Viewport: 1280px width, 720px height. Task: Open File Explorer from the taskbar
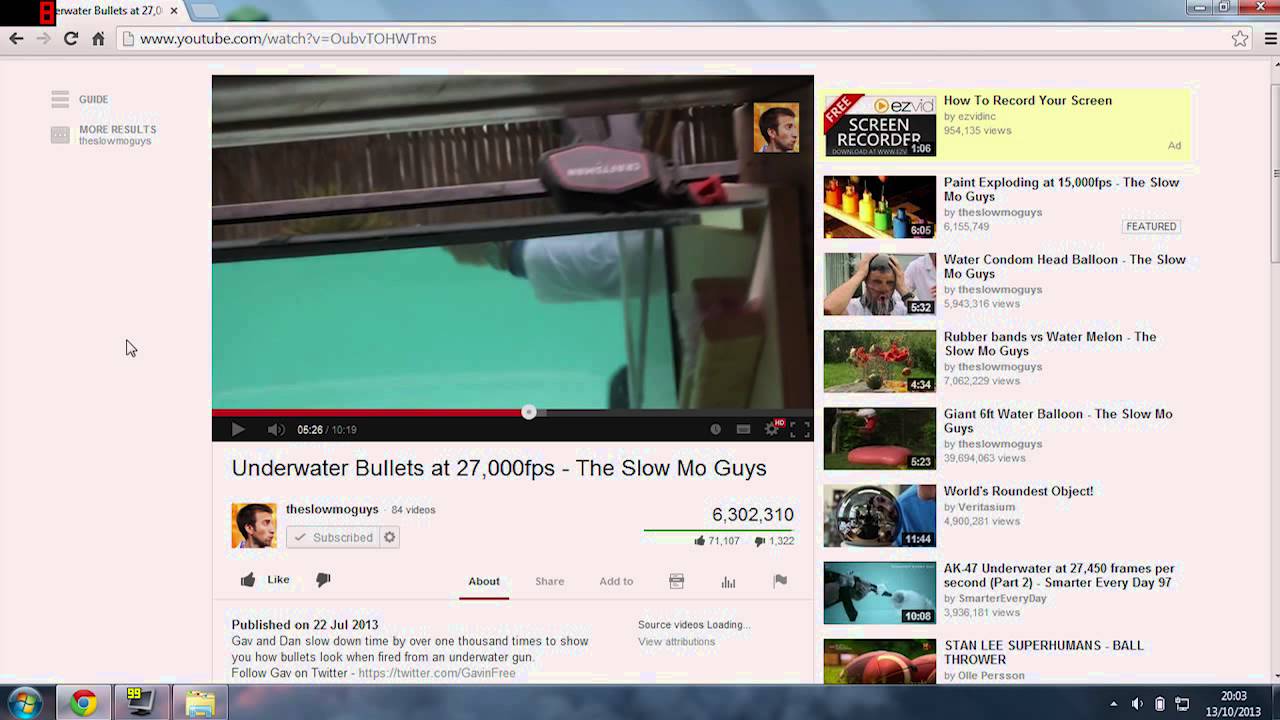pos(200,703)
